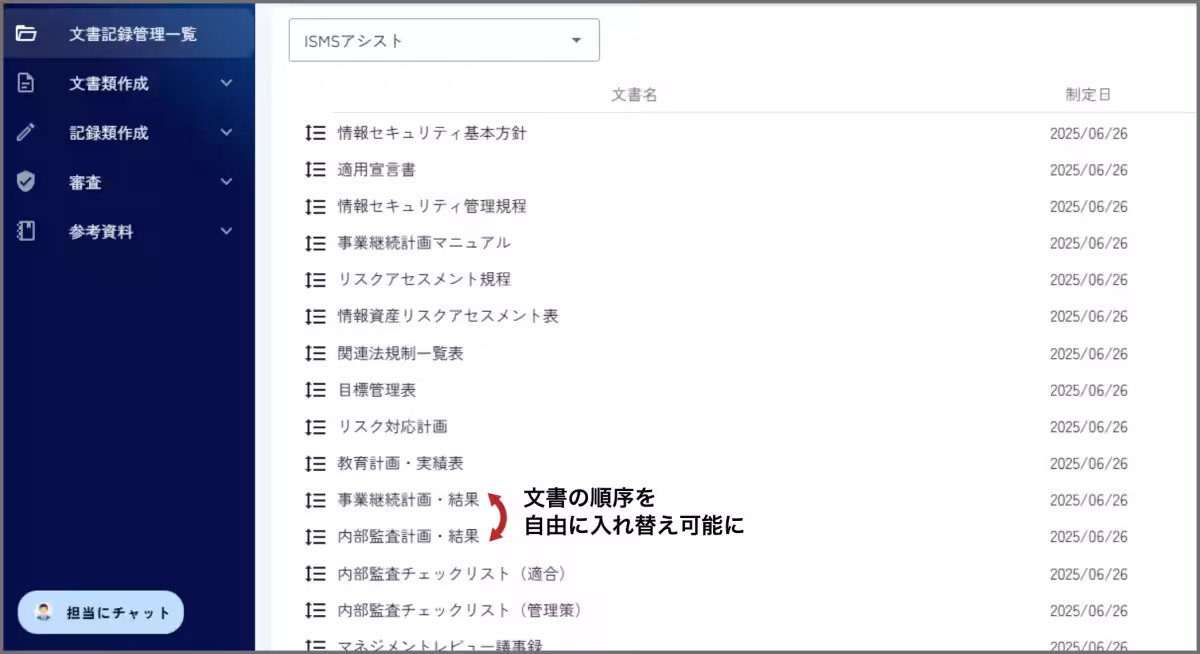
Task: Select the document icon next to 文書類作成
Action: (x=24, y=84)
